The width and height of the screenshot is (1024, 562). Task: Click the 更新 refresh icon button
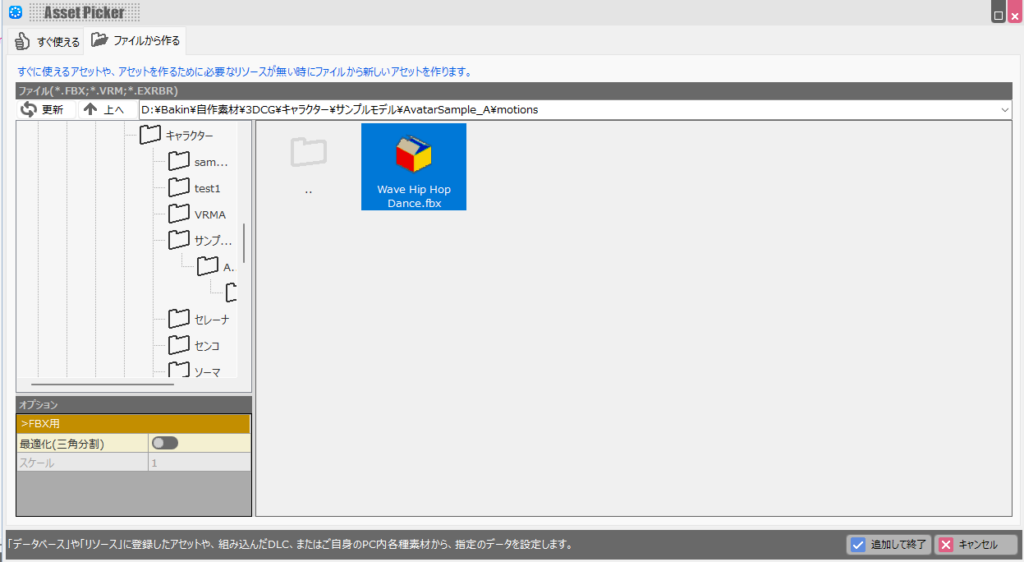point(29,109)
